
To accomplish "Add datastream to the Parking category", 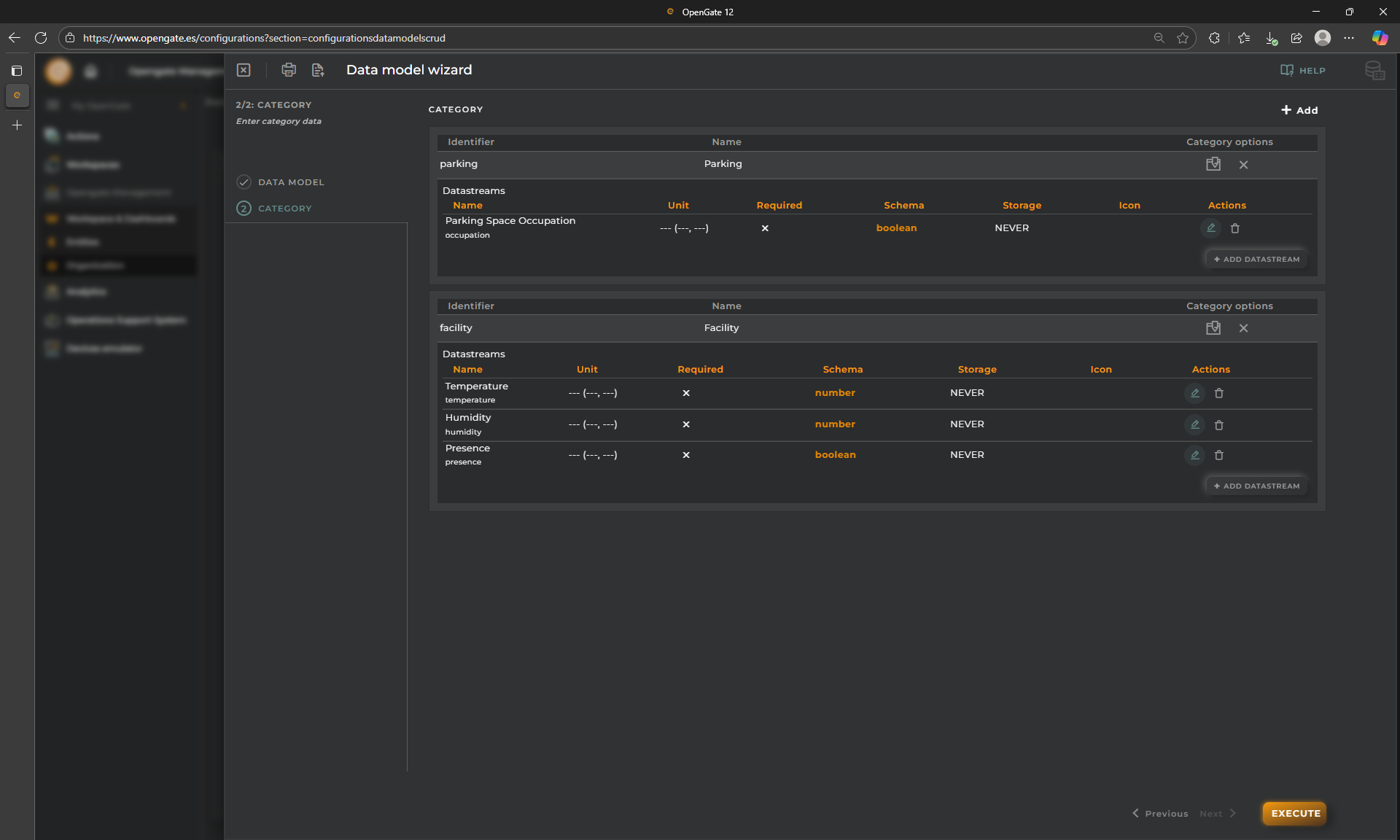I will coord(1256,260).
